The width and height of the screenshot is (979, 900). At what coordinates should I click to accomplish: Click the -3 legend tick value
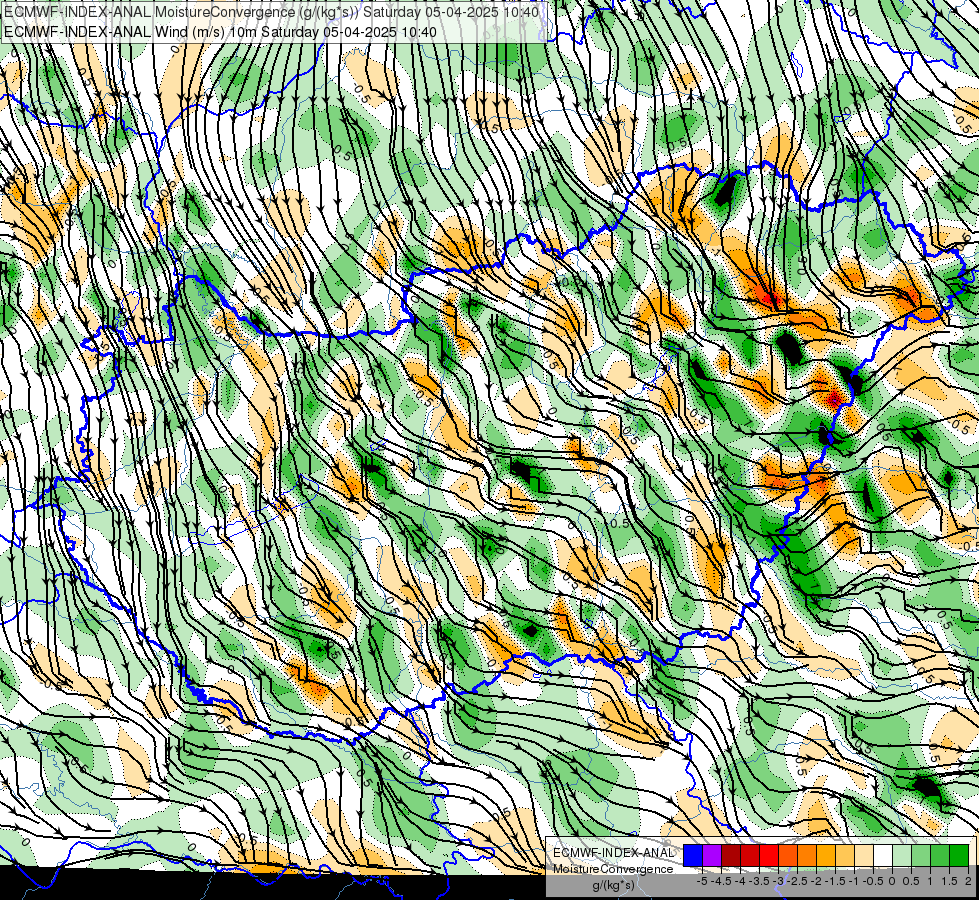point(779,881)
